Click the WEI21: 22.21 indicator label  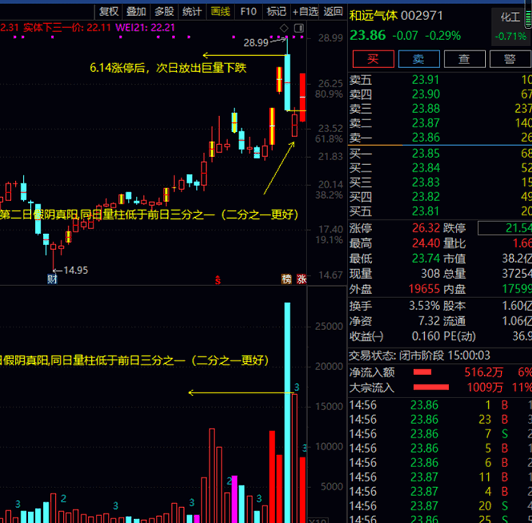pos(145,28)
